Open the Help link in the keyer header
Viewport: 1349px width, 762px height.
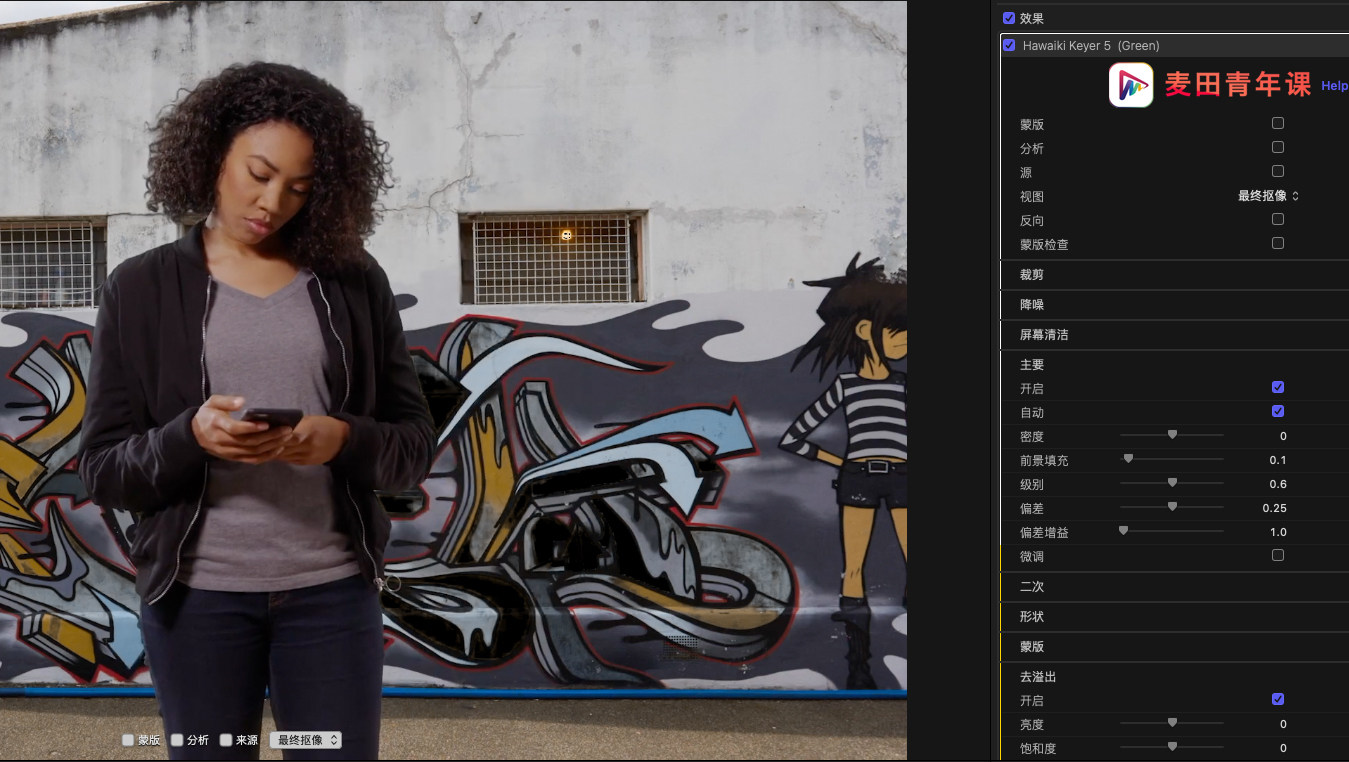tap(1335, 86)
